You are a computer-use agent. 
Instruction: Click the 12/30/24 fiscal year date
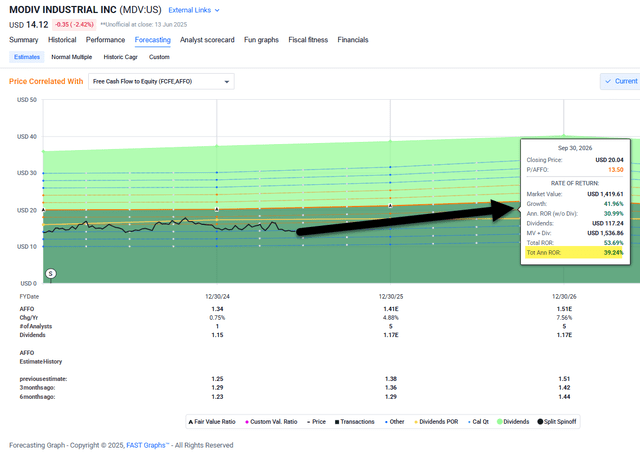coord(217,297)
